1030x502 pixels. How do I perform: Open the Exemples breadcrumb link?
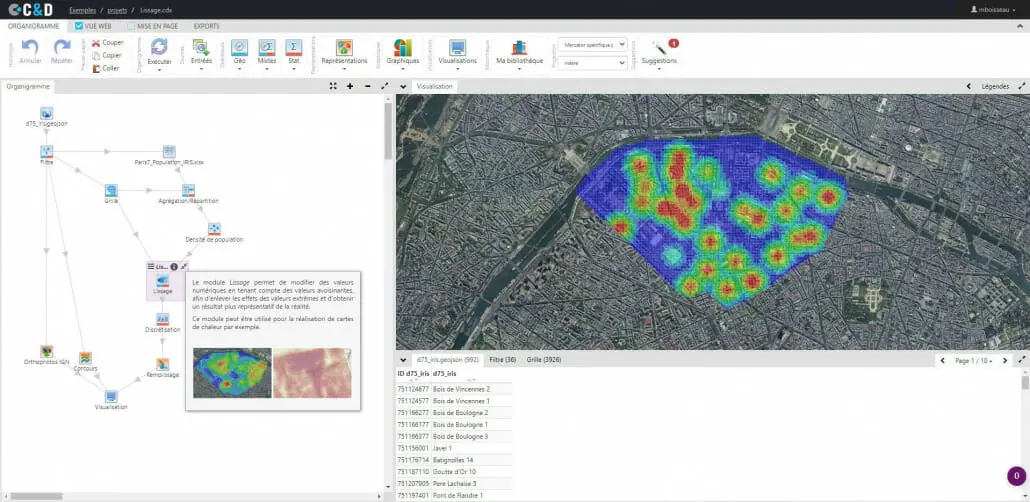(82, 9)
